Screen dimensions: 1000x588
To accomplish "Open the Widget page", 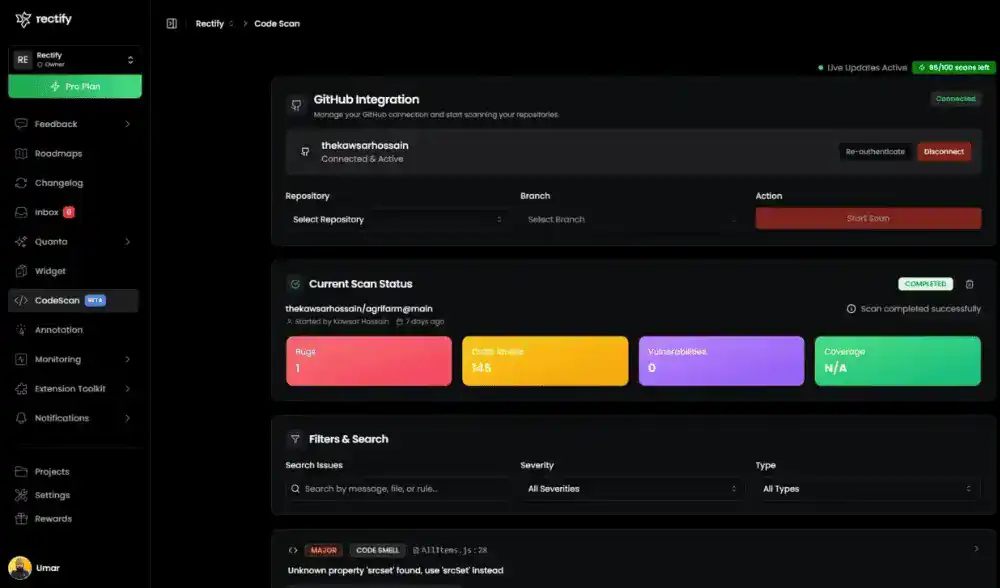I will [50, 271].
